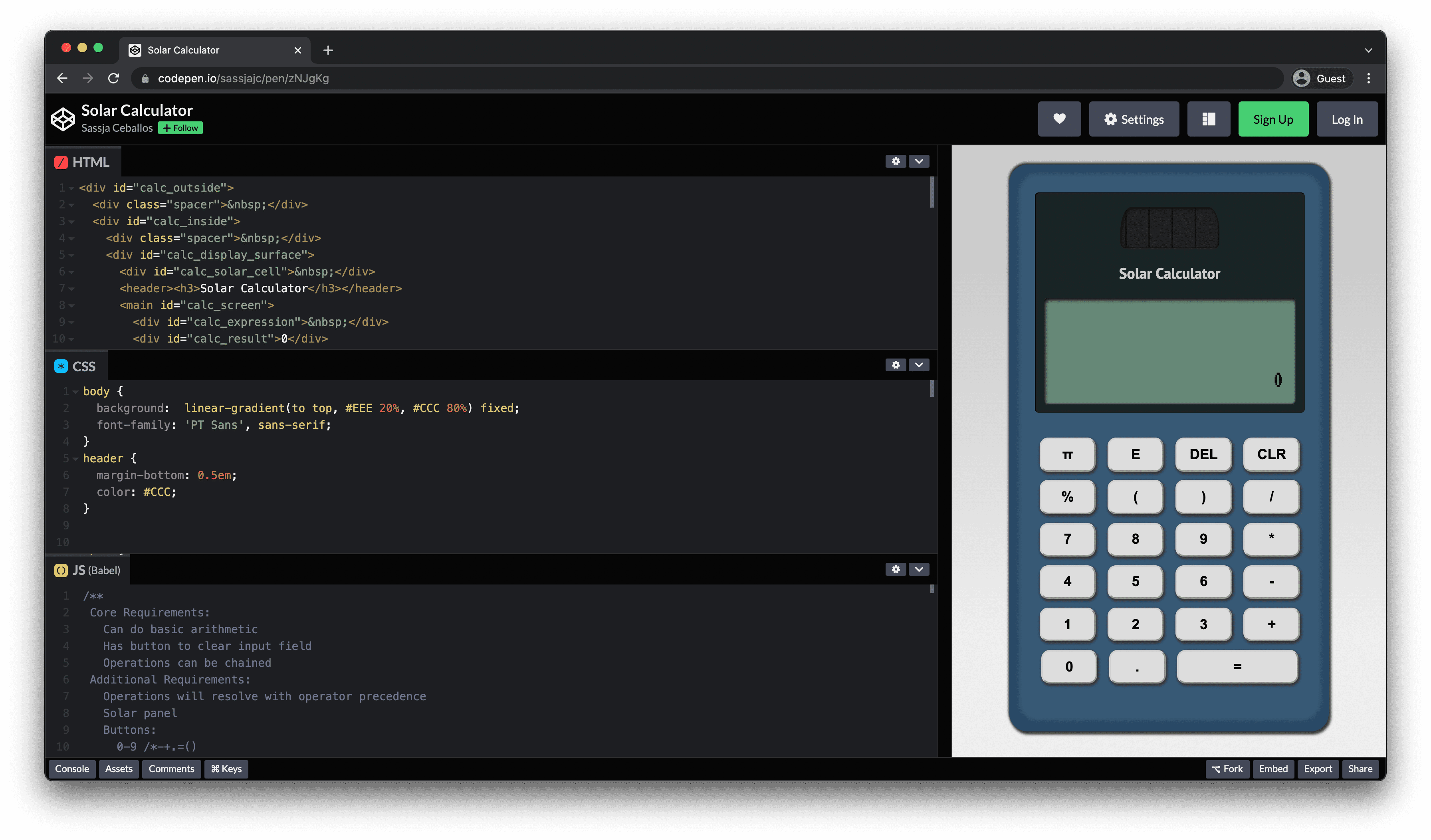Switch to the Assets tab

[x=118, y=769]
